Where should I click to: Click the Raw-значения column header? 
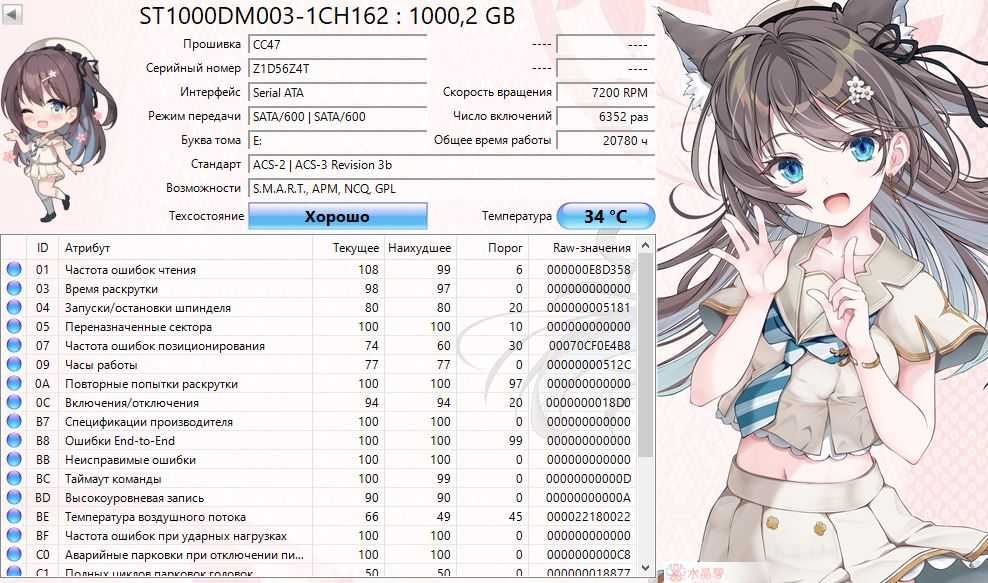point(583,248)
